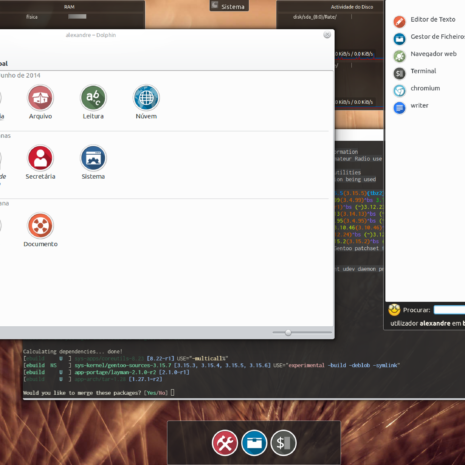Click the Arquivo label text
The height and width of the screenshot is (465, 465).
tap(40, 116)
